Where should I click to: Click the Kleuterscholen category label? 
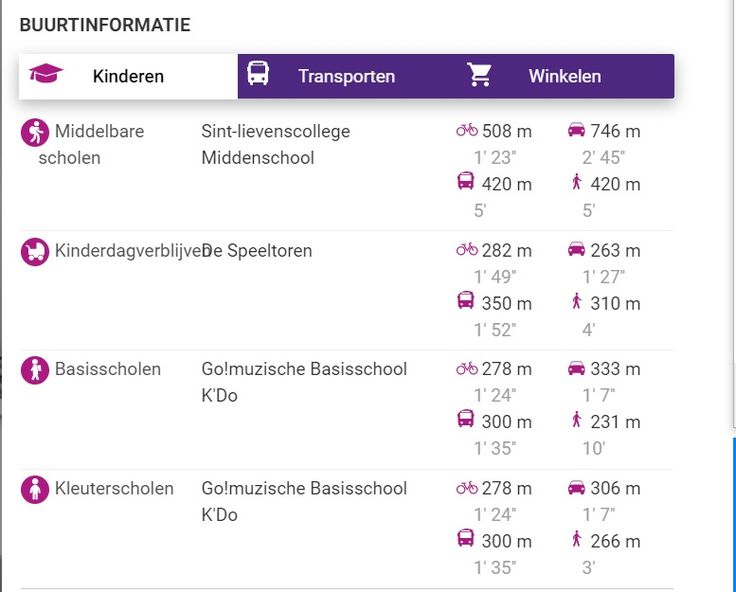point(114,489)
